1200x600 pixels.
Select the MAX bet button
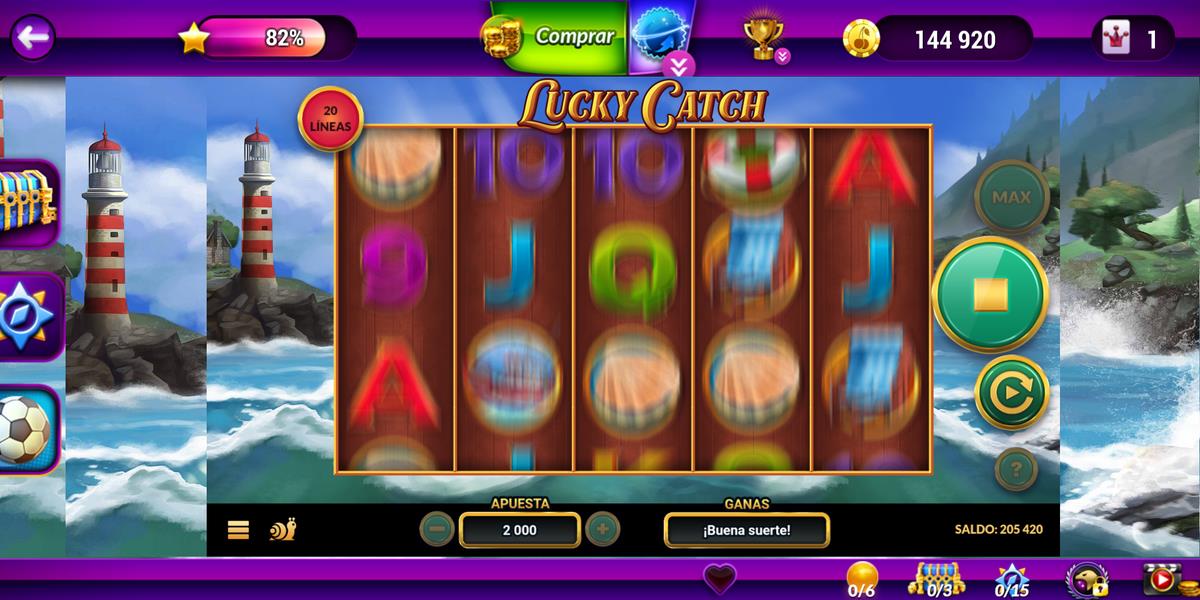click(1011, 197)
